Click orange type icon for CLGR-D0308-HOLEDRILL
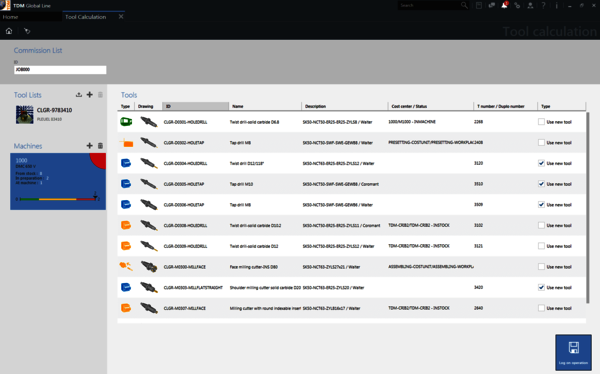Image resolution: width=600 pixels, height=374 pixels. tap(126, 225)
